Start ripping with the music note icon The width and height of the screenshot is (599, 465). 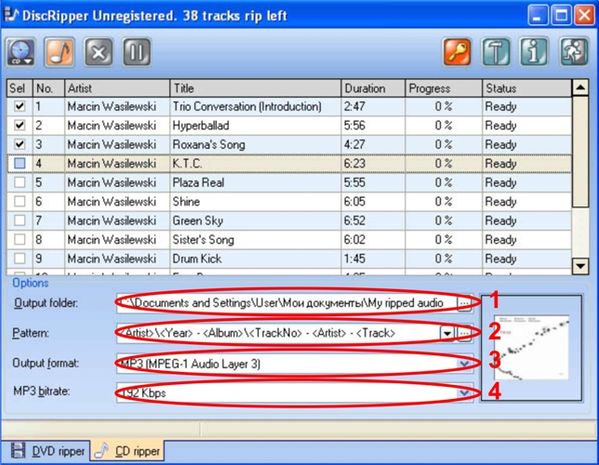(59, 52)
